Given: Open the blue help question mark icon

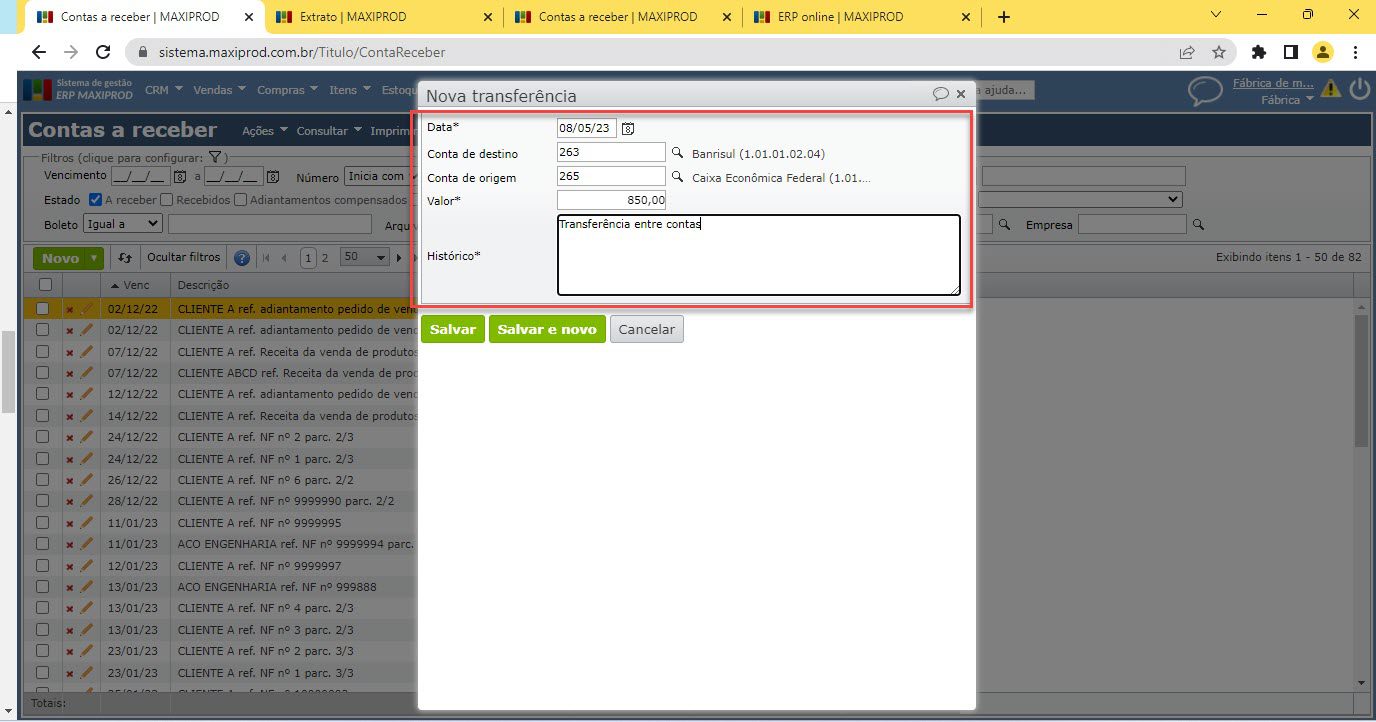Looking at the screenshot, I should pos(242,258).
